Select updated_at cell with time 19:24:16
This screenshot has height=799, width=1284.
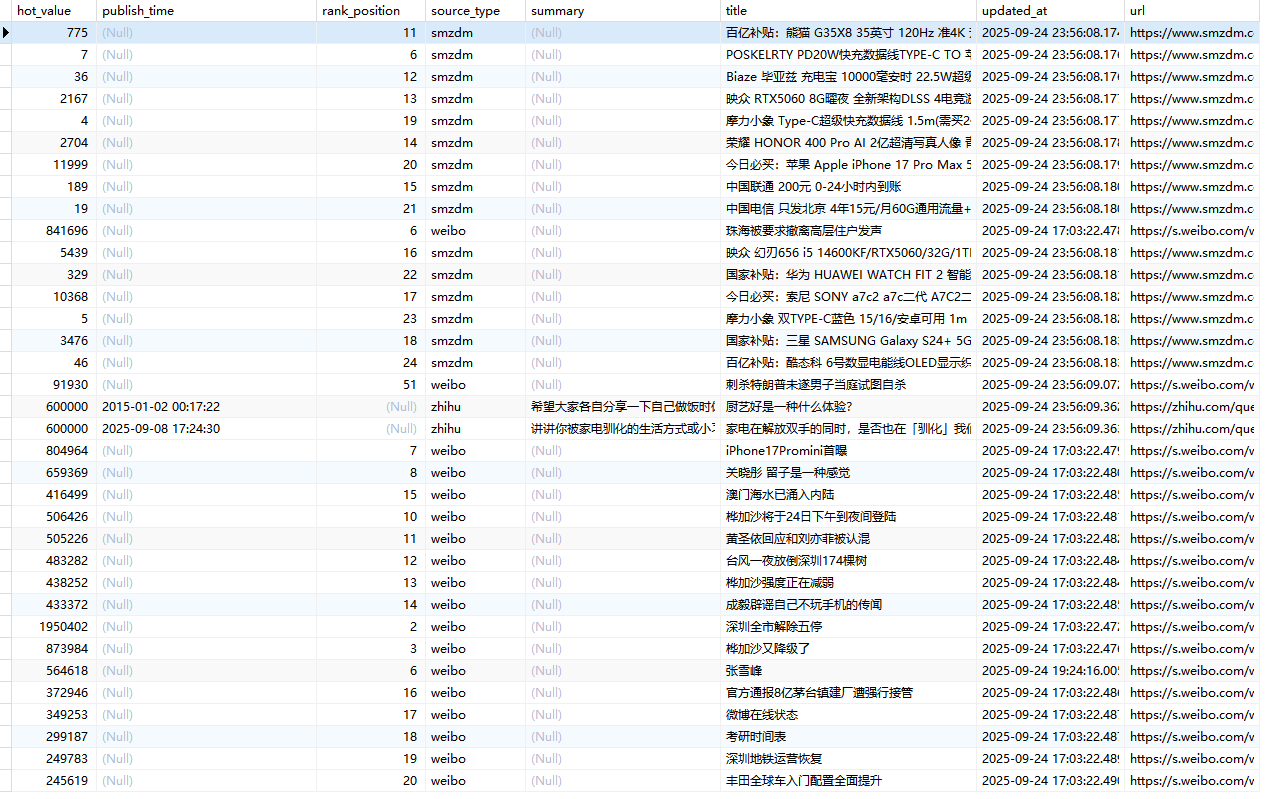pos(1048,671)
